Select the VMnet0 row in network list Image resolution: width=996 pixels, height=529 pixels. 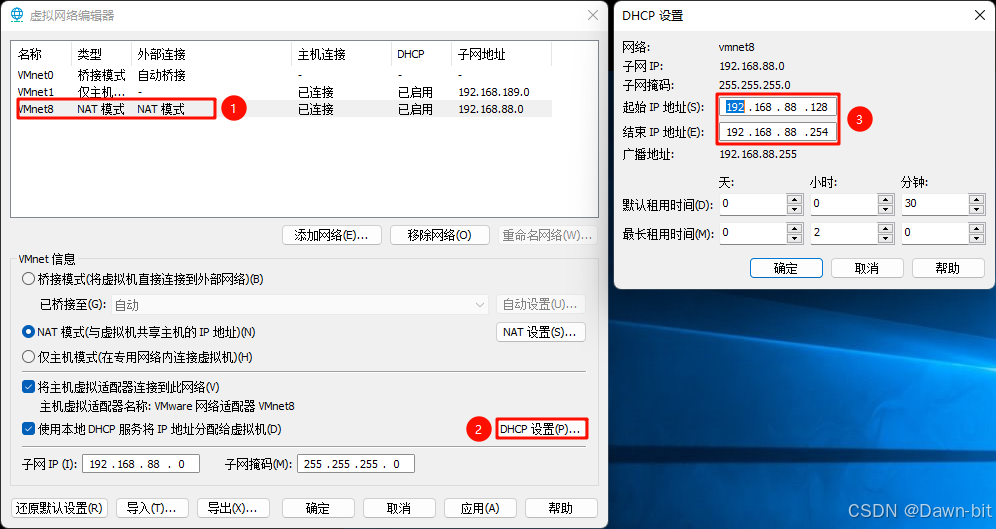(281, 75)
